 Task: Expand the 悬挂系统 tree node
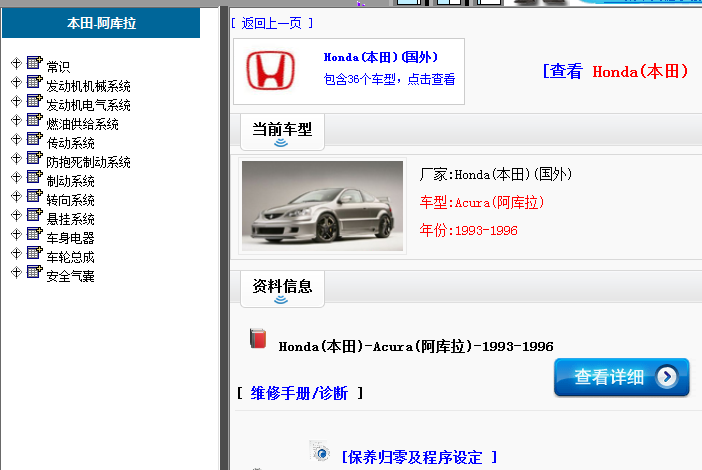click(x=16, y=215)
